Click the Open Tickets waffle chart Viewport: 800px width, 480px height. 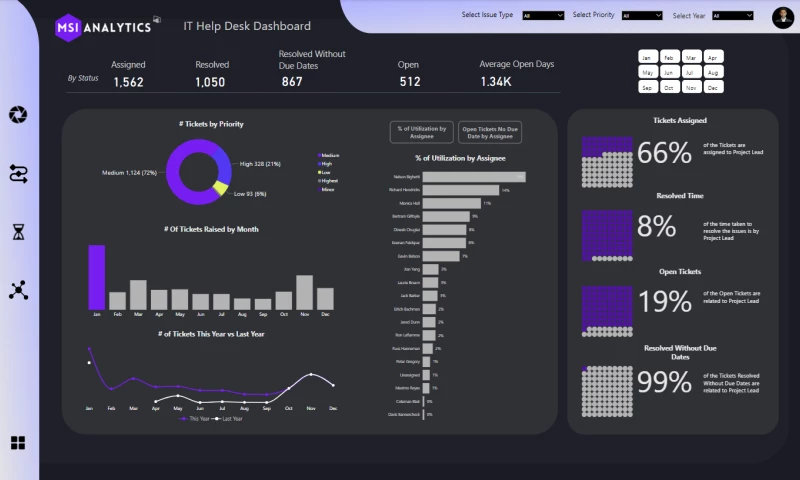(x=607, y=312)
